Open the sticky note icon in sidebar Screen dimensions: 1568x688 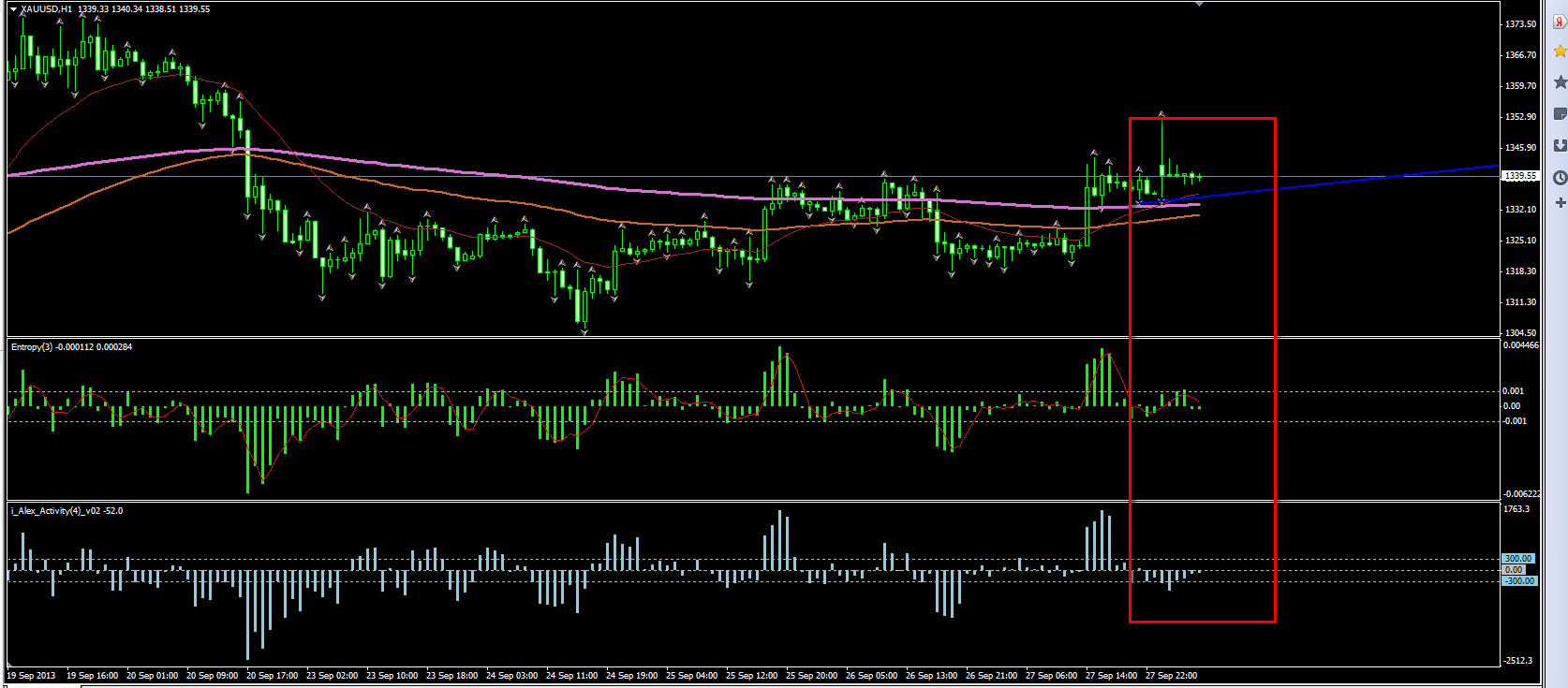[x=1560, y=114]
